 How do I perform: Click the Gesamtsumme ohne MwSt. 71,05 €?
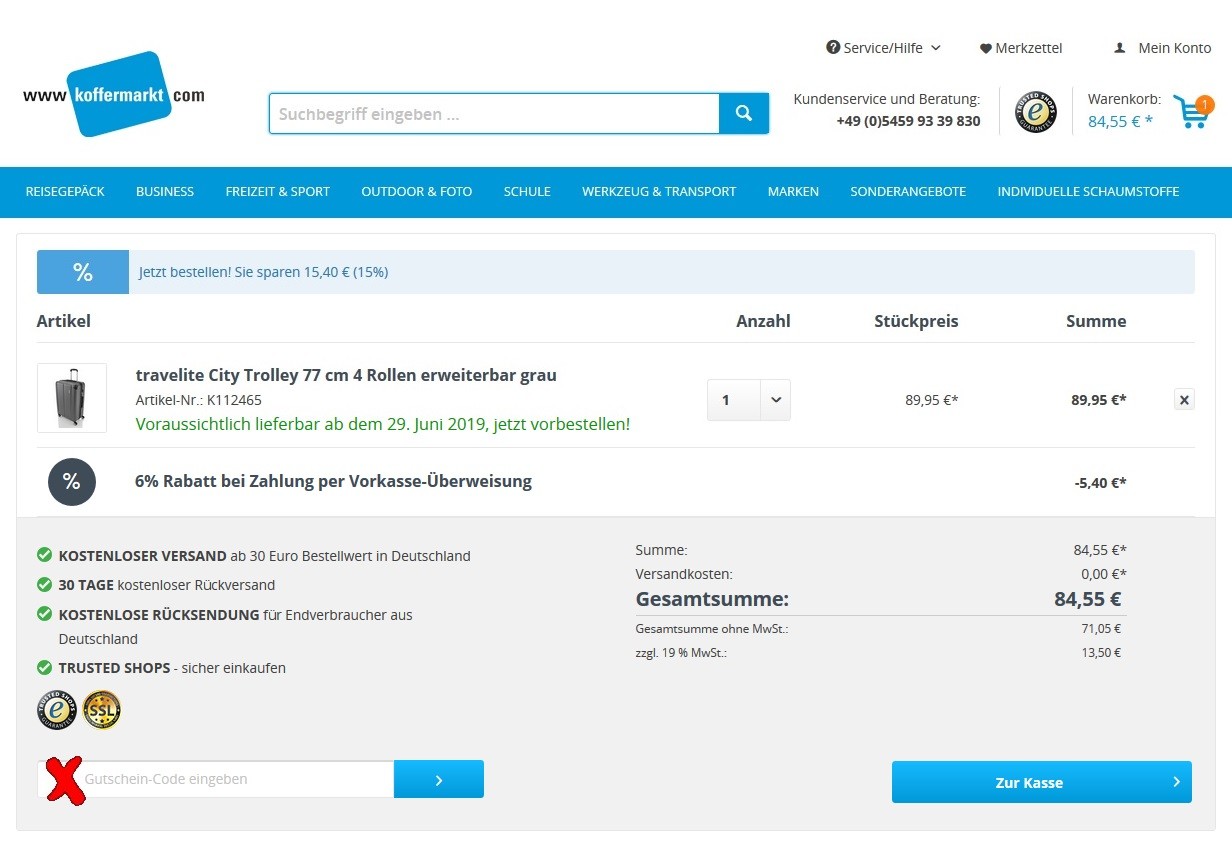1102,629
